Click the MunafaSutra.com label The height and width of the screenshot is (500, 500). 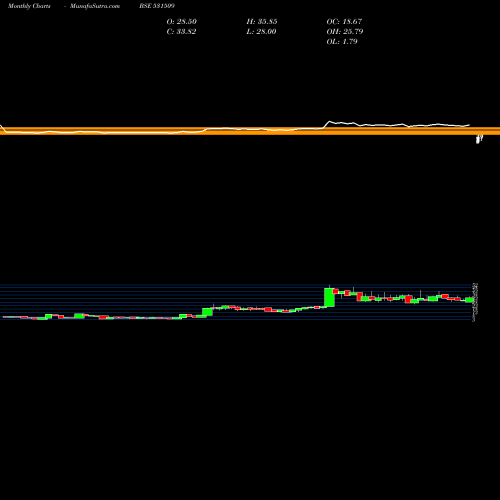pos(95,6)
